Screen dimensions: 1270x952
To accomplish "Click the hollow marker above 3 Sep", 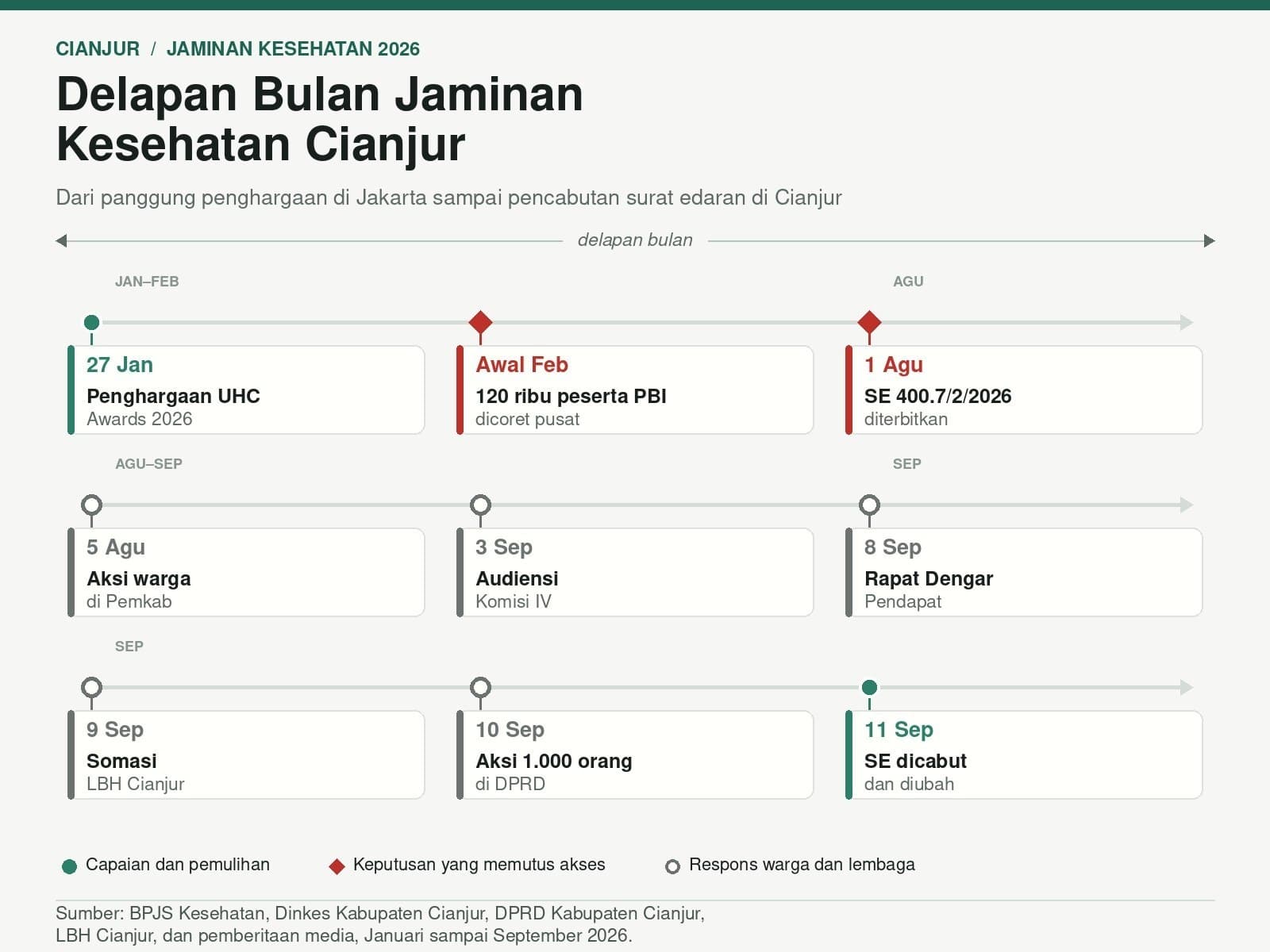I will (x=480, y=505).
